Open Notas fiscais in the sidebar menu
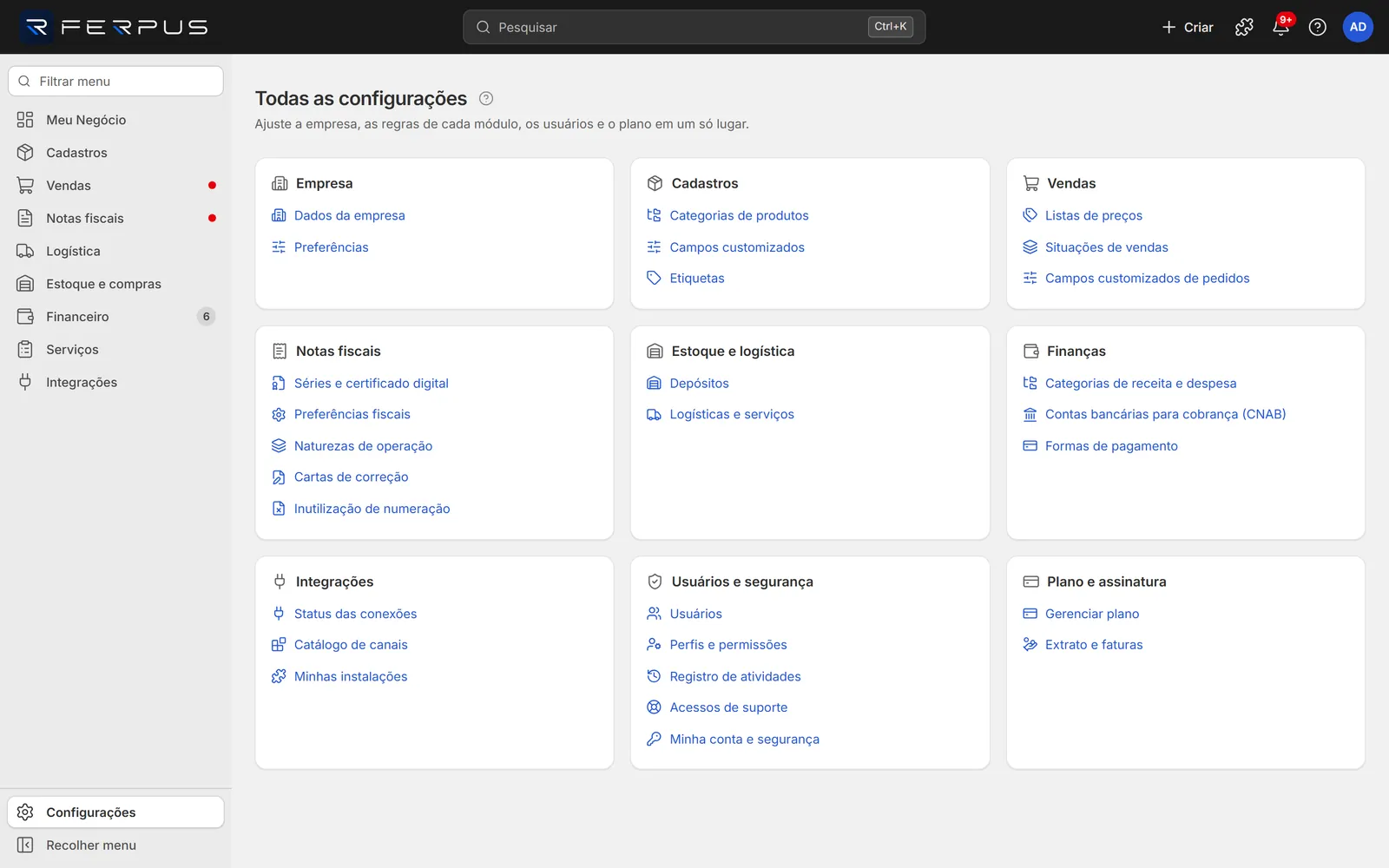 click(x=115, y=218)
